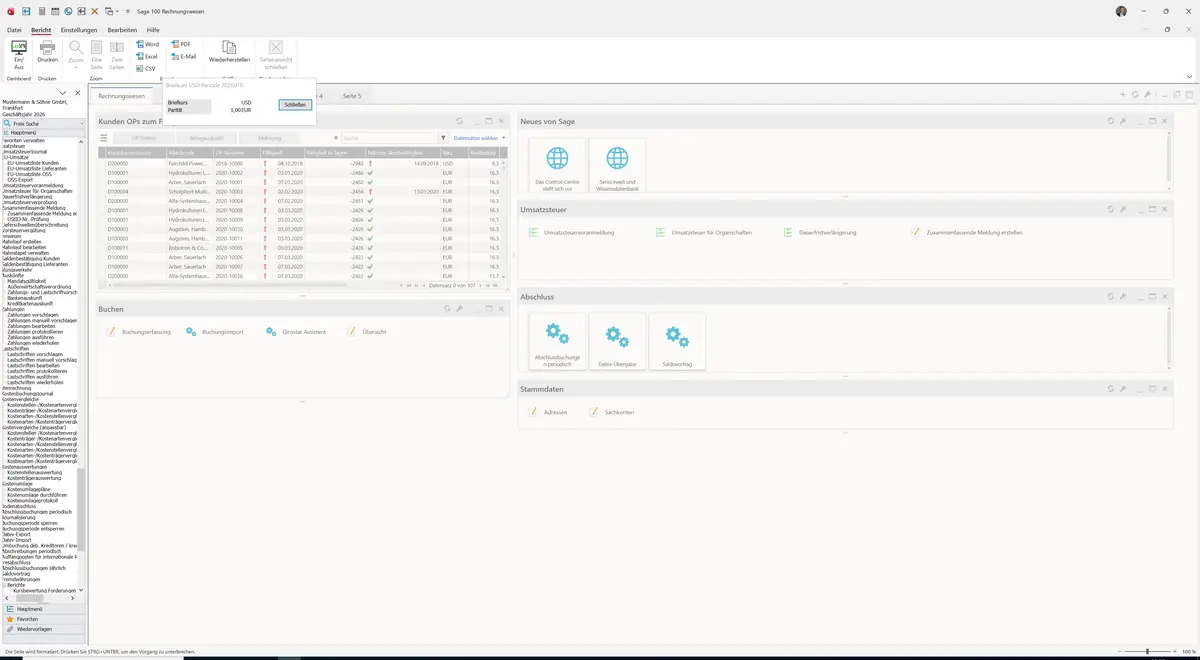Image resolution: width=1200 pixels, height=660 pixels.
Task: Open Wiedervorlagen in the sidebar
Action: tap(42, 629)
